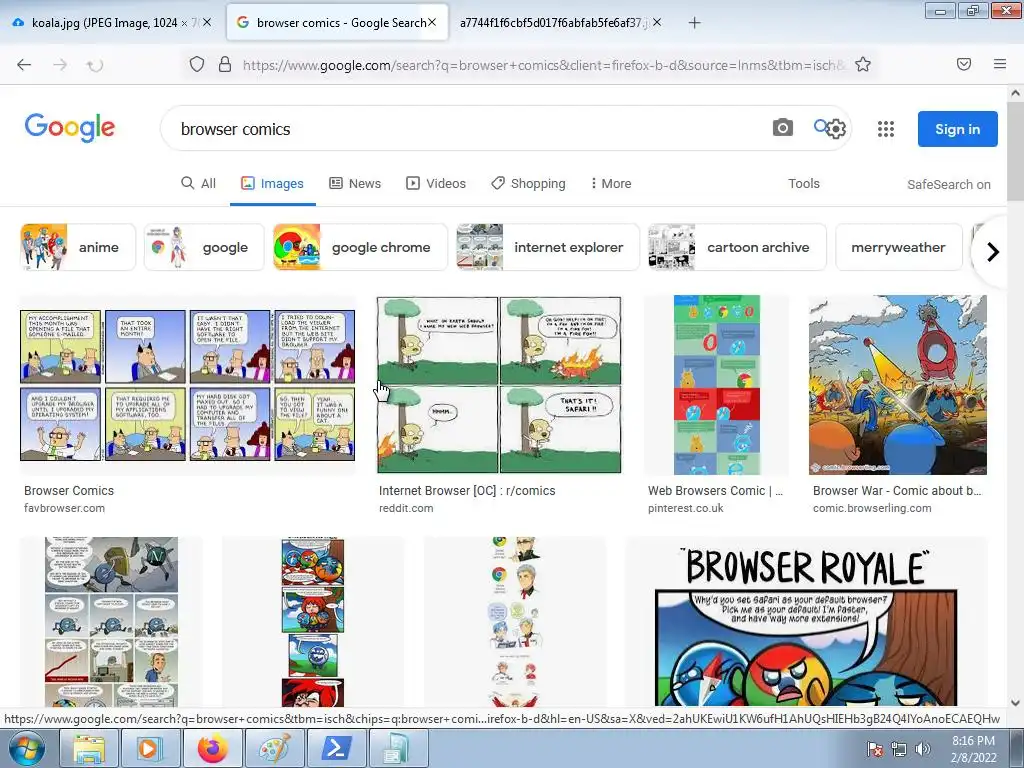1024x768 pixels.
Task: Close the a7744f1f6cbf5d017 tab
Action: click(657, 22)
